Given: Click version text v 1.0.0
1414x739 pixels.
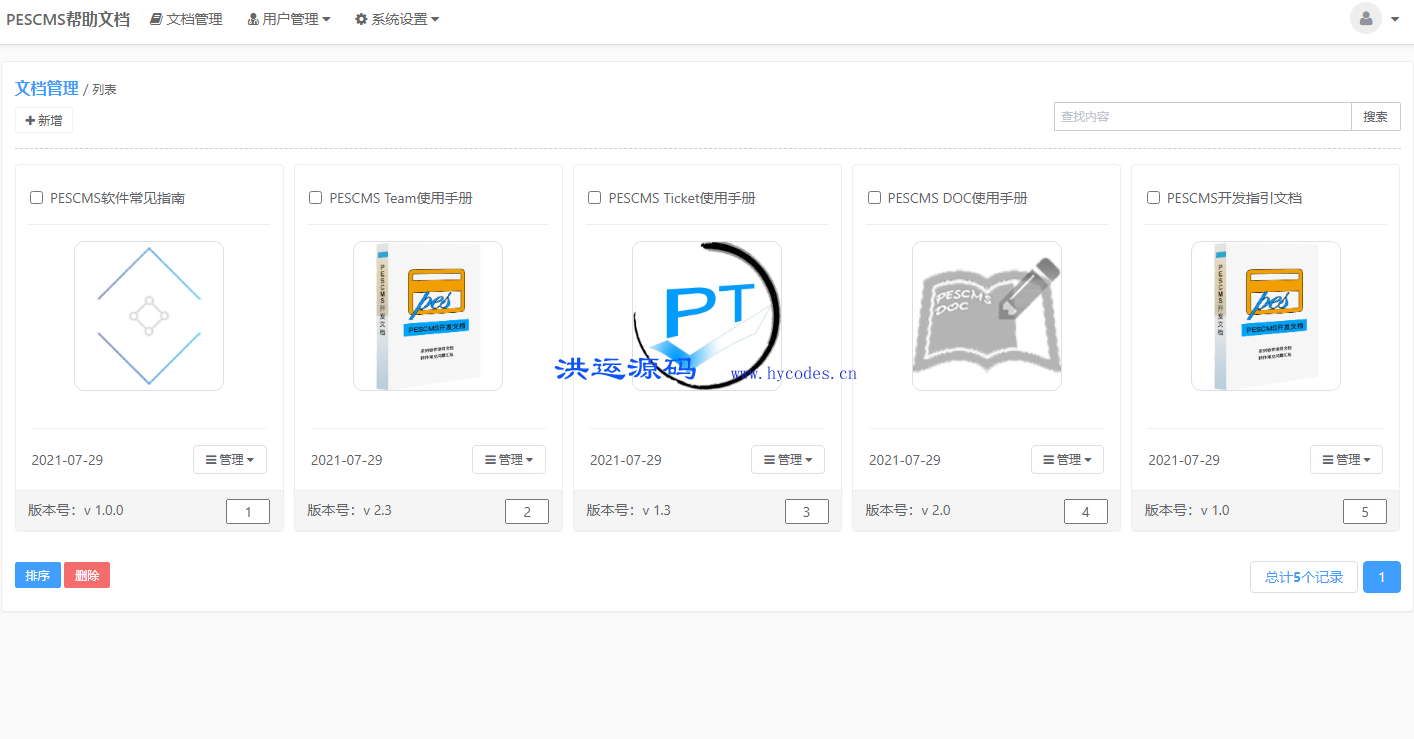Looking at the screenshot, I should point(104,510).
